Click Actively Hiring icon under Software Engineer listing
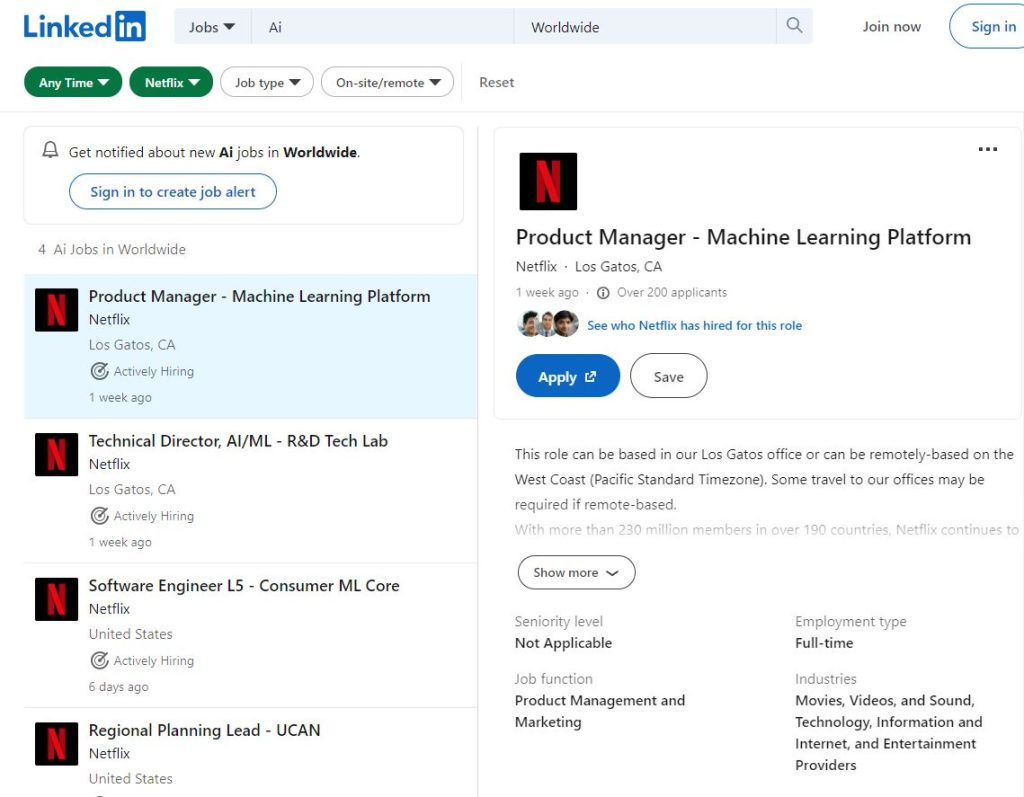The width and height of the screenshot is (1024, 797). click(99, 660)
